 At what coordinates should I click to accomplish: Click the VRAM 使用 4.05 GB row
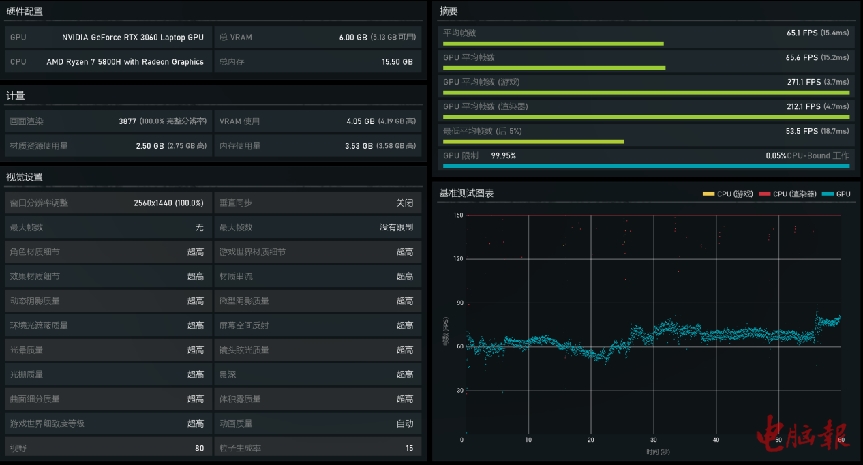(316, 121)
